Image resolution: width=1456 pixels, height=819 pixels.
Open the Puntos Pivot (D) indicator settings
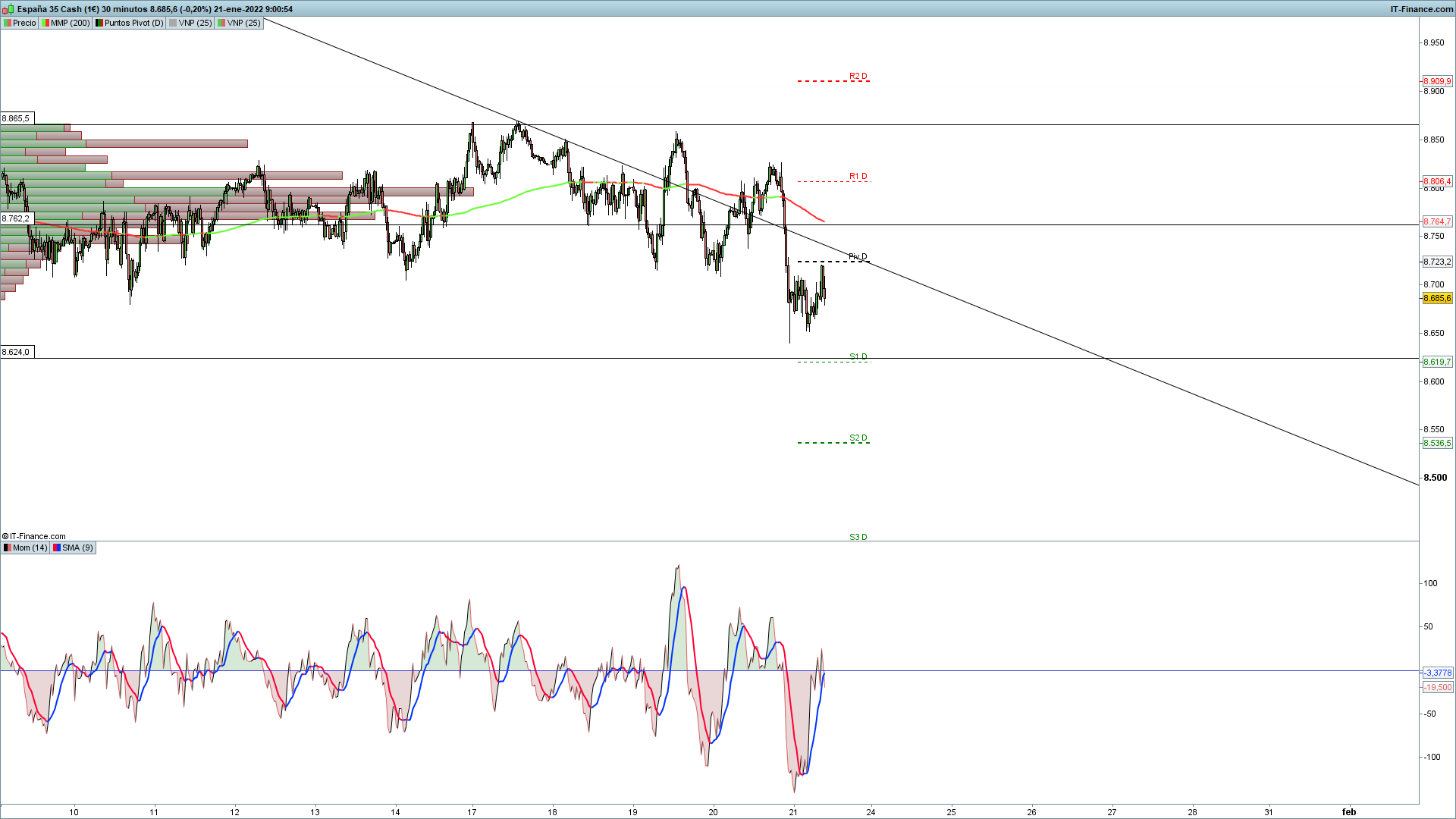pyautogui.click(x=129, y=23)
